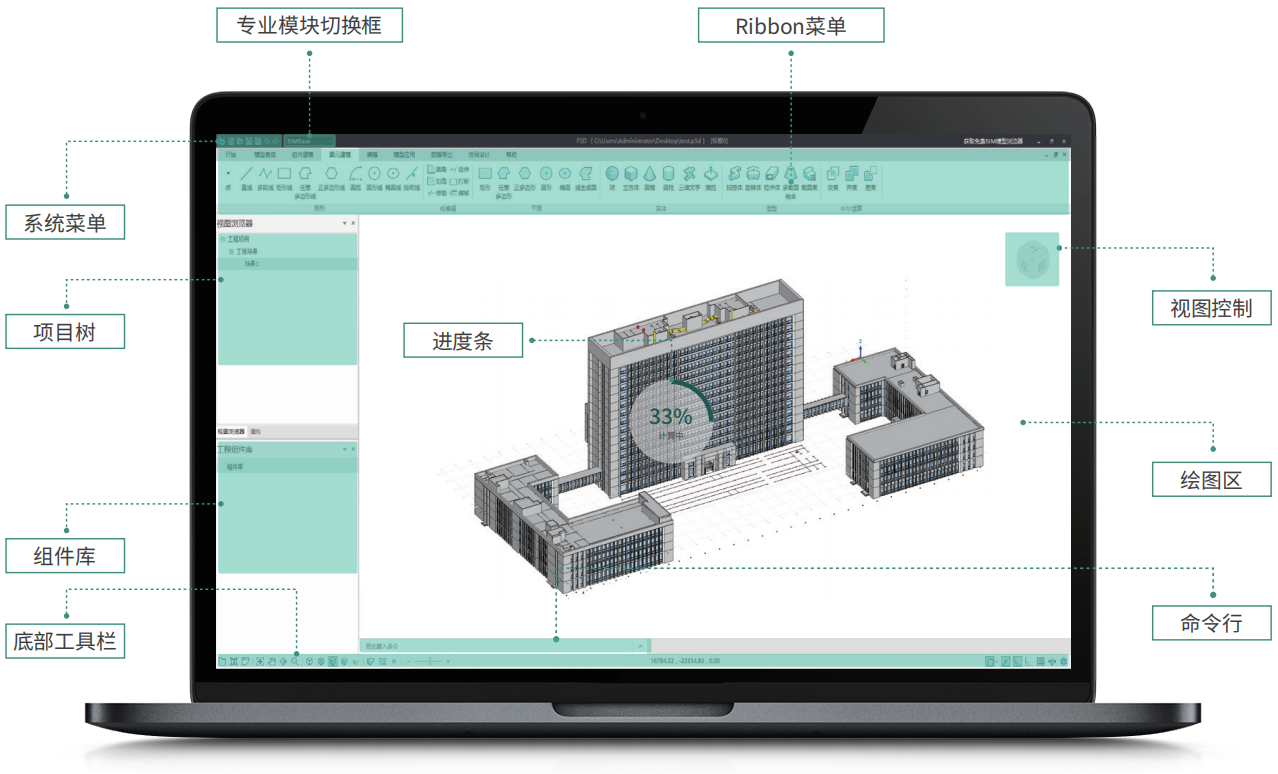Create a 球 sphere solid
The image size is (1278, 774).
tap(612, 179)
